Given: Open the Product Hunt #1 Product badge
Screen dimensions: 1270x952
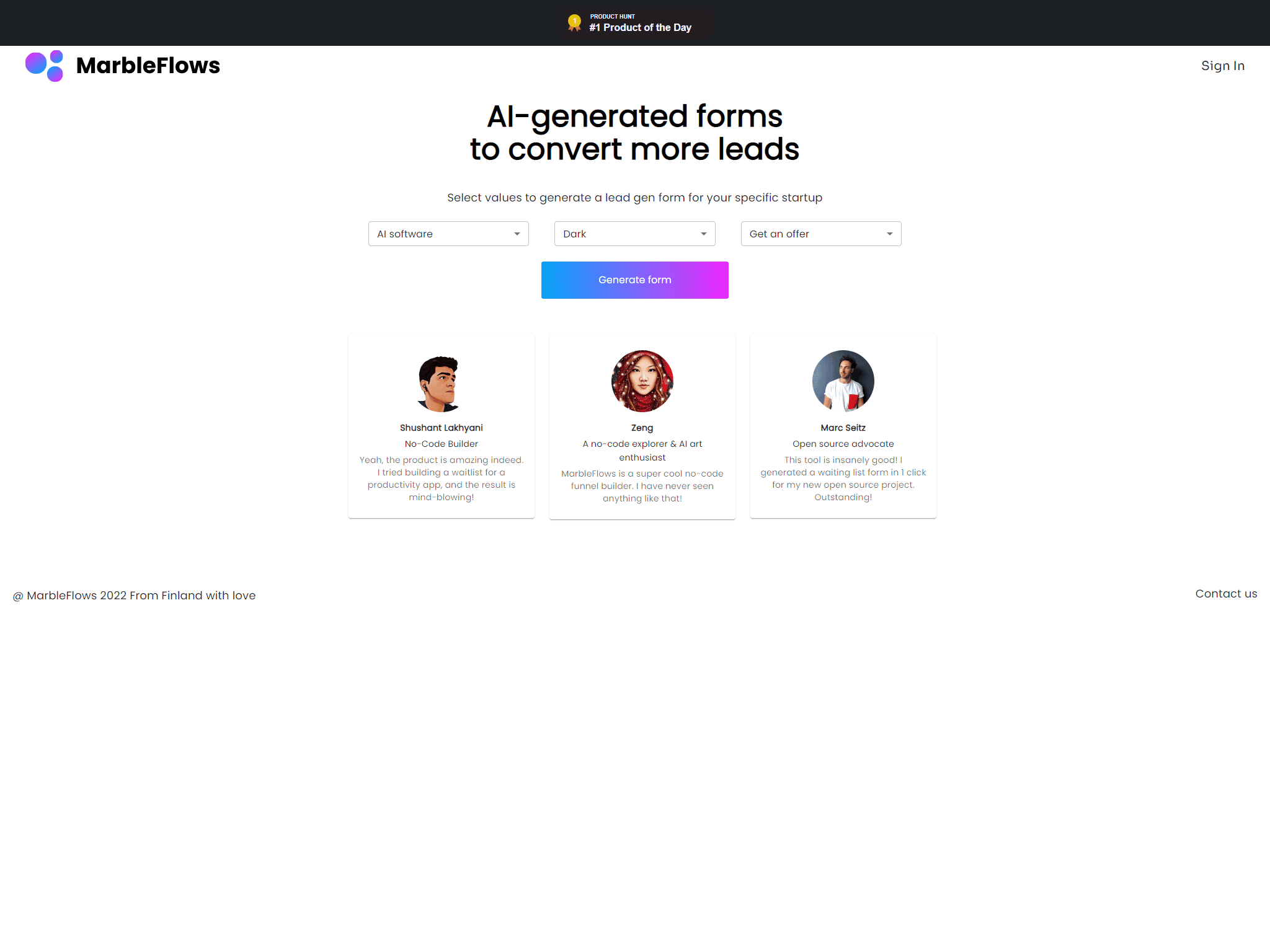Looking at the screenshot, I should [x=635, y=23].
